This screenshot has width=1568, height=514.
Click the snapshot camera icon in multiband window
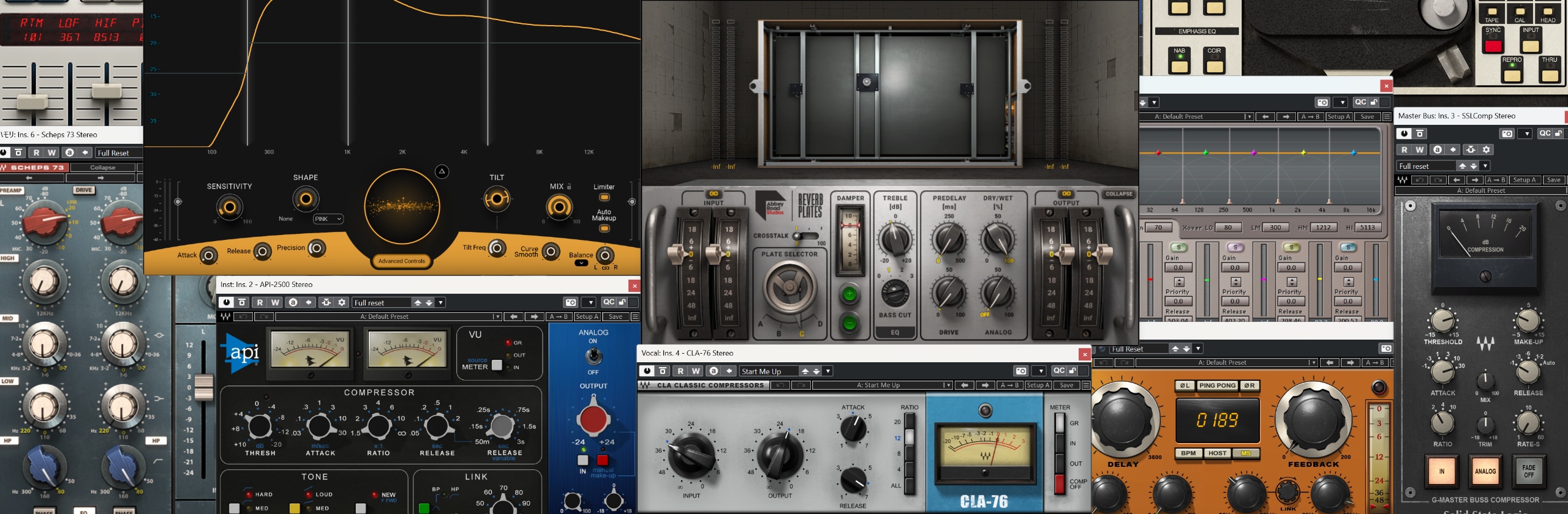(1323, 102)
